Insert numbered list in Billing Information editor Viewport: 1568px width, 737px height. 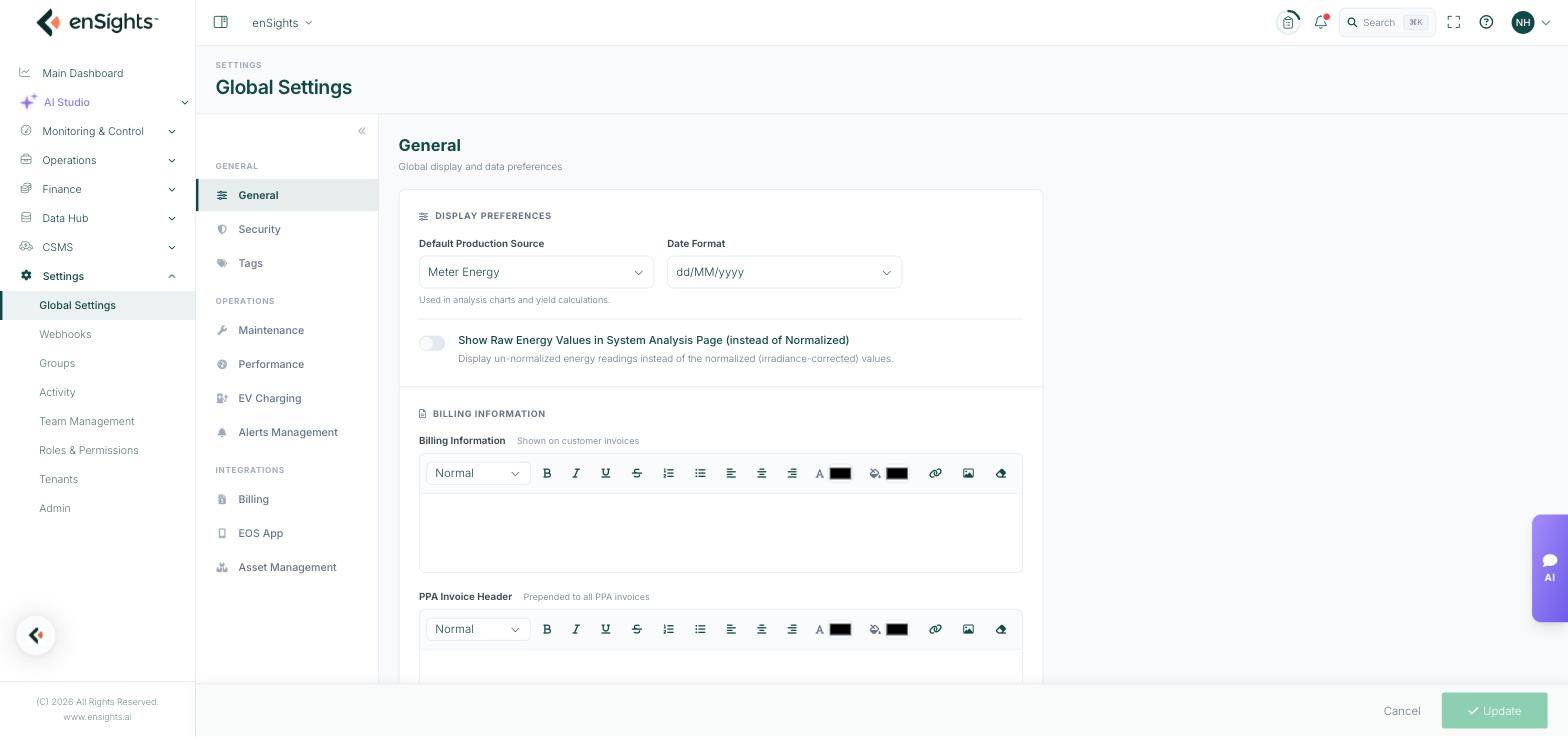669,473
